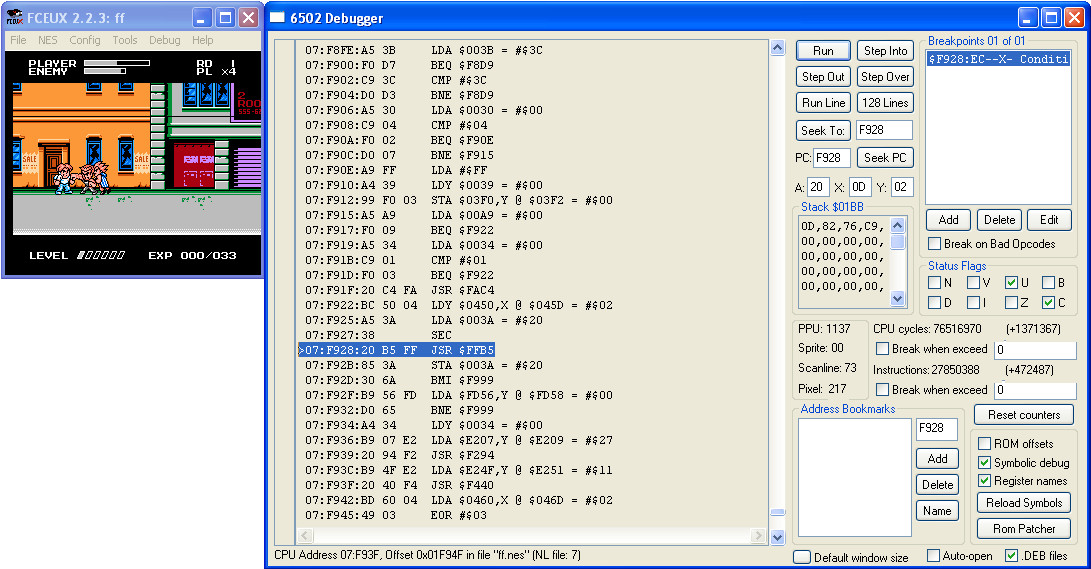Screen dimensions: 1091x569
Task: Toggle the I status flag
Action: pos(973,303)
